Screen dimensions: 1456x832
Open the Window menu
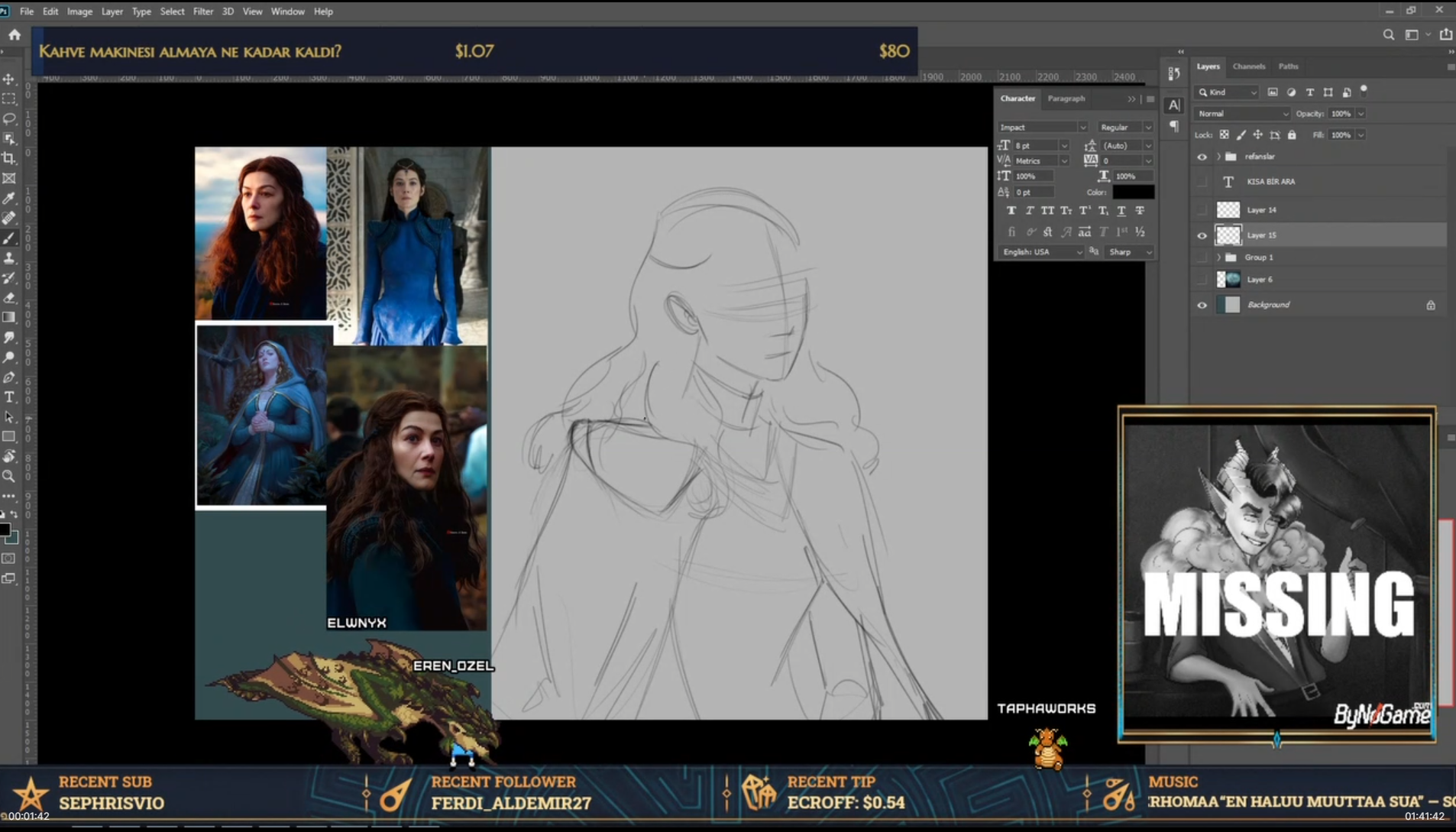click(287, 11)
